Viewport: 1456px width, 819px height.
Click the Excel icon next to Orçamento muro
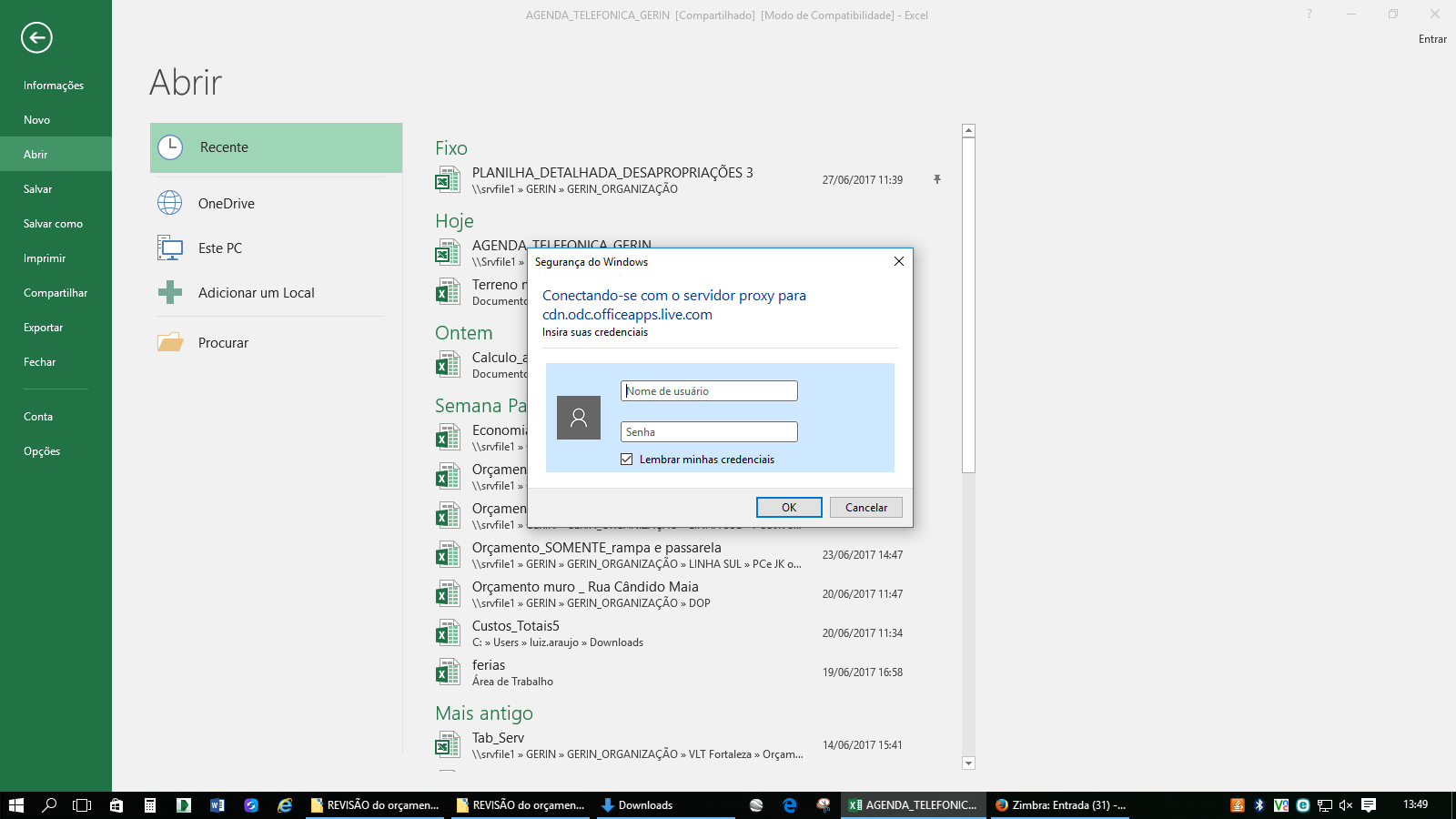tap(447, 594)
